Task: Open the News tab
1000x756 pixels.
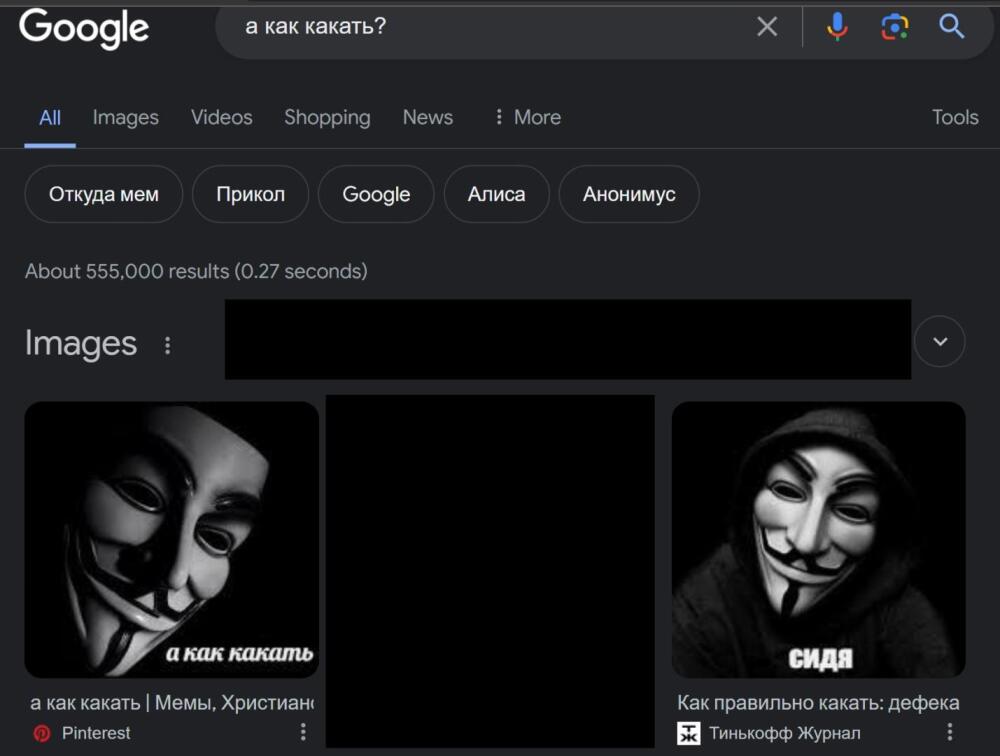Action: 428,117
